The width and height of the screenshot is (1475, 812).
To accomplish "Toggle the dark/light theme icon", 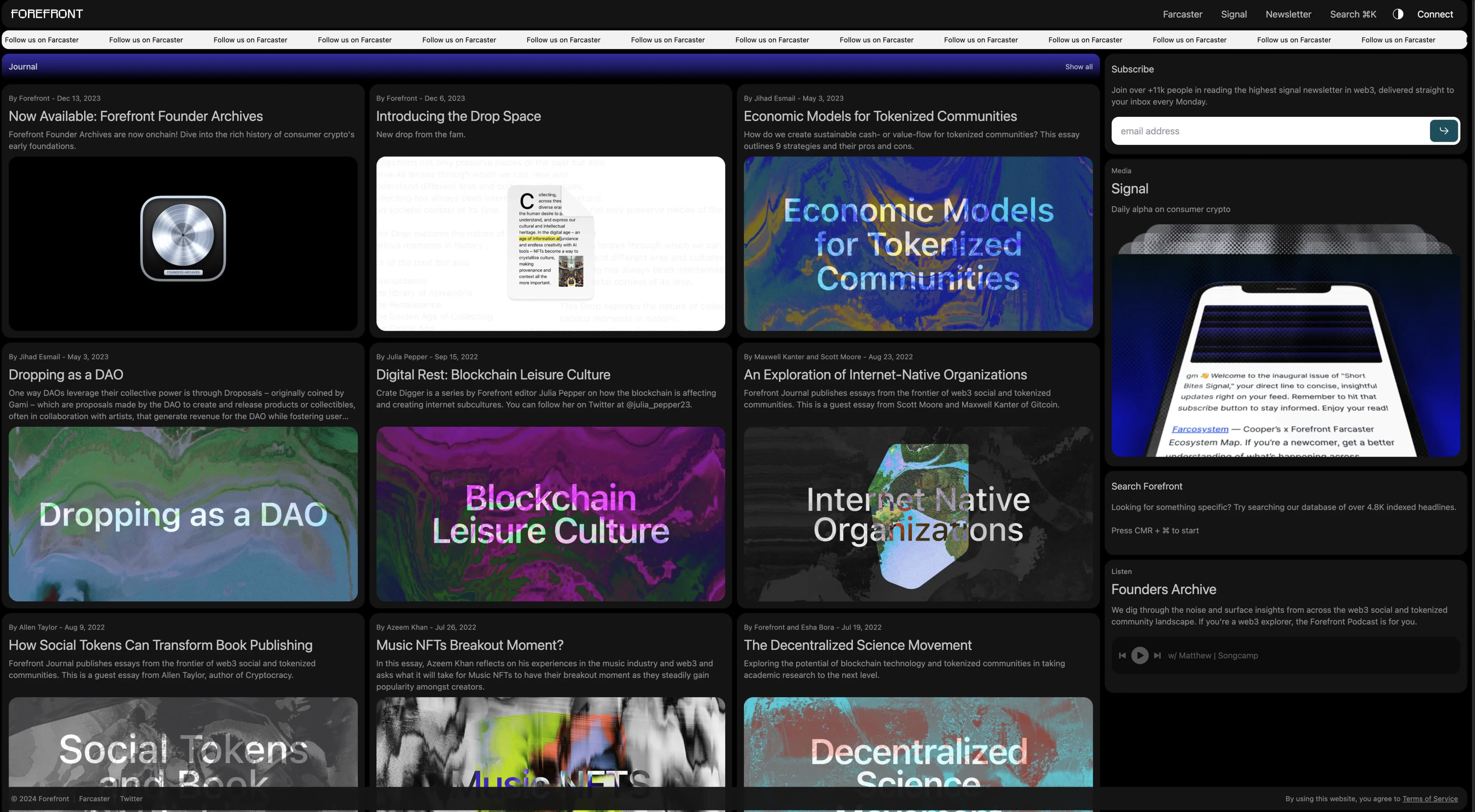I will (1398, 14).
